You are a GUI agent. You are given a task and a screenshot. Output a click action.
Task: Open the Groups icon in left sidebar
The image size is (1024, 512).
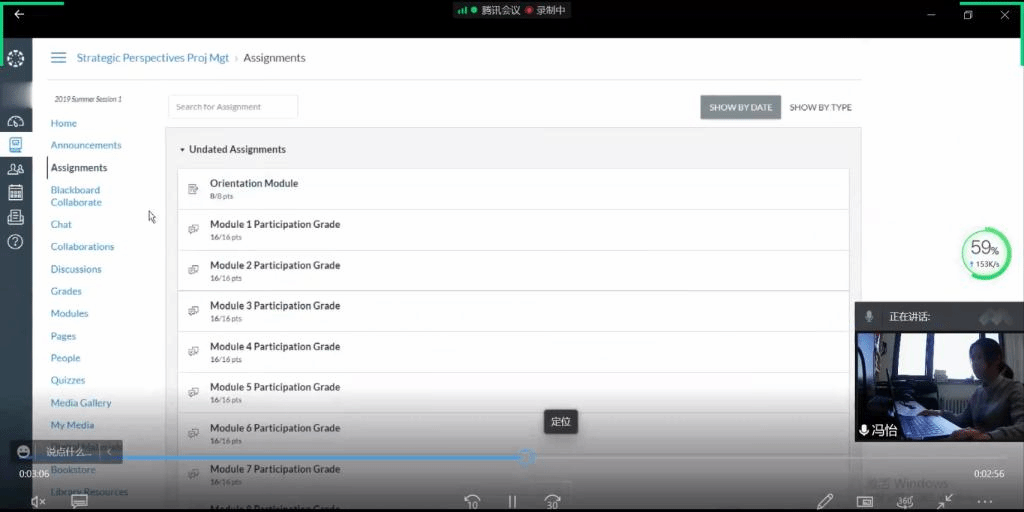click(x=15, y=169)
